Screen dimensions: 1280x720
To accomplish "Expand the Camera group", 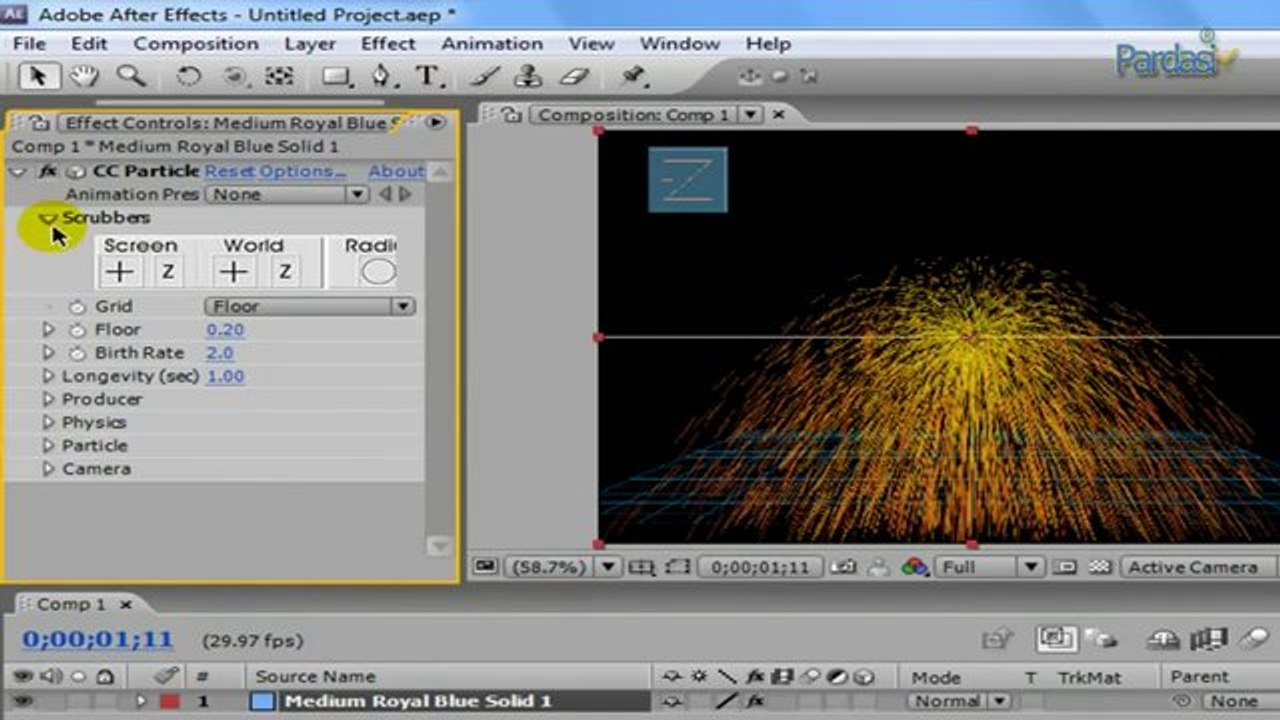I will [x=48, y=468].
